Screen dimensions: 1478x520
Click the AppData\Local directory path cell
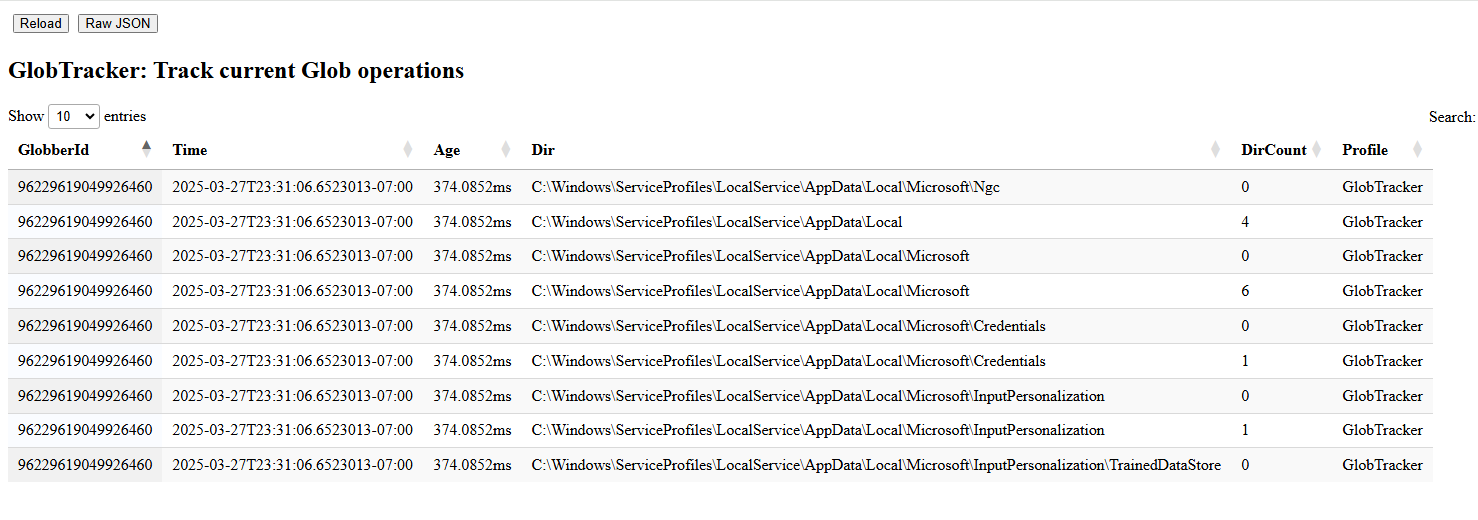coord(716,222)
